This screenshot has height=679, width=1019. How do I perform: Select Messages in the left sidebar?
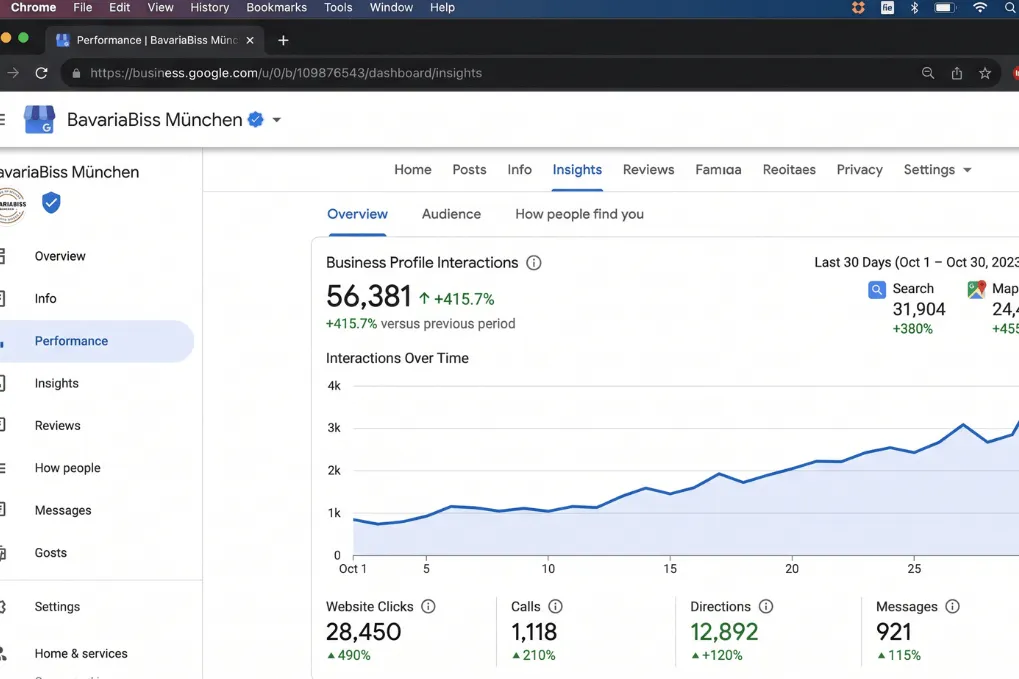point(63,510)
